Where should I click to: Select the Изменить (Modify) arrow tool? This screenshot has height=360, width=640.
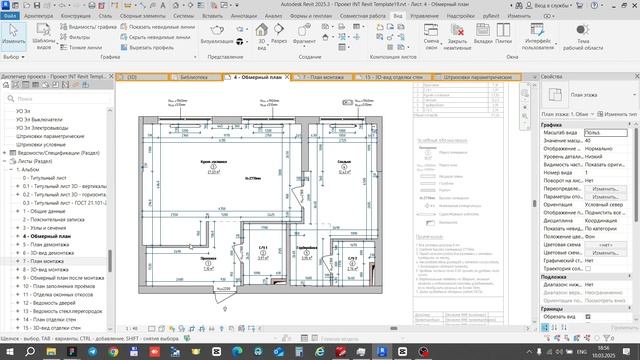tap(13, 35)
